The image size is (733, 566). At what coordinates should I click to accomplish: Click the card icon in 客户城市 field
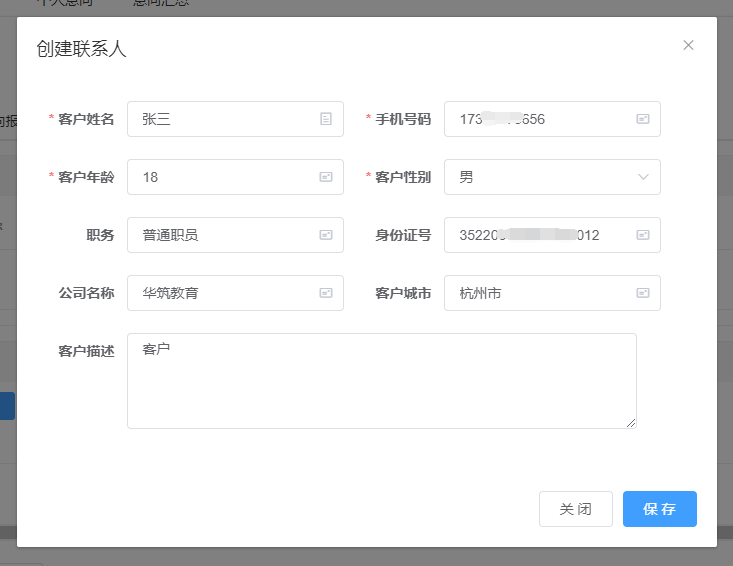(x=643, y=293)
